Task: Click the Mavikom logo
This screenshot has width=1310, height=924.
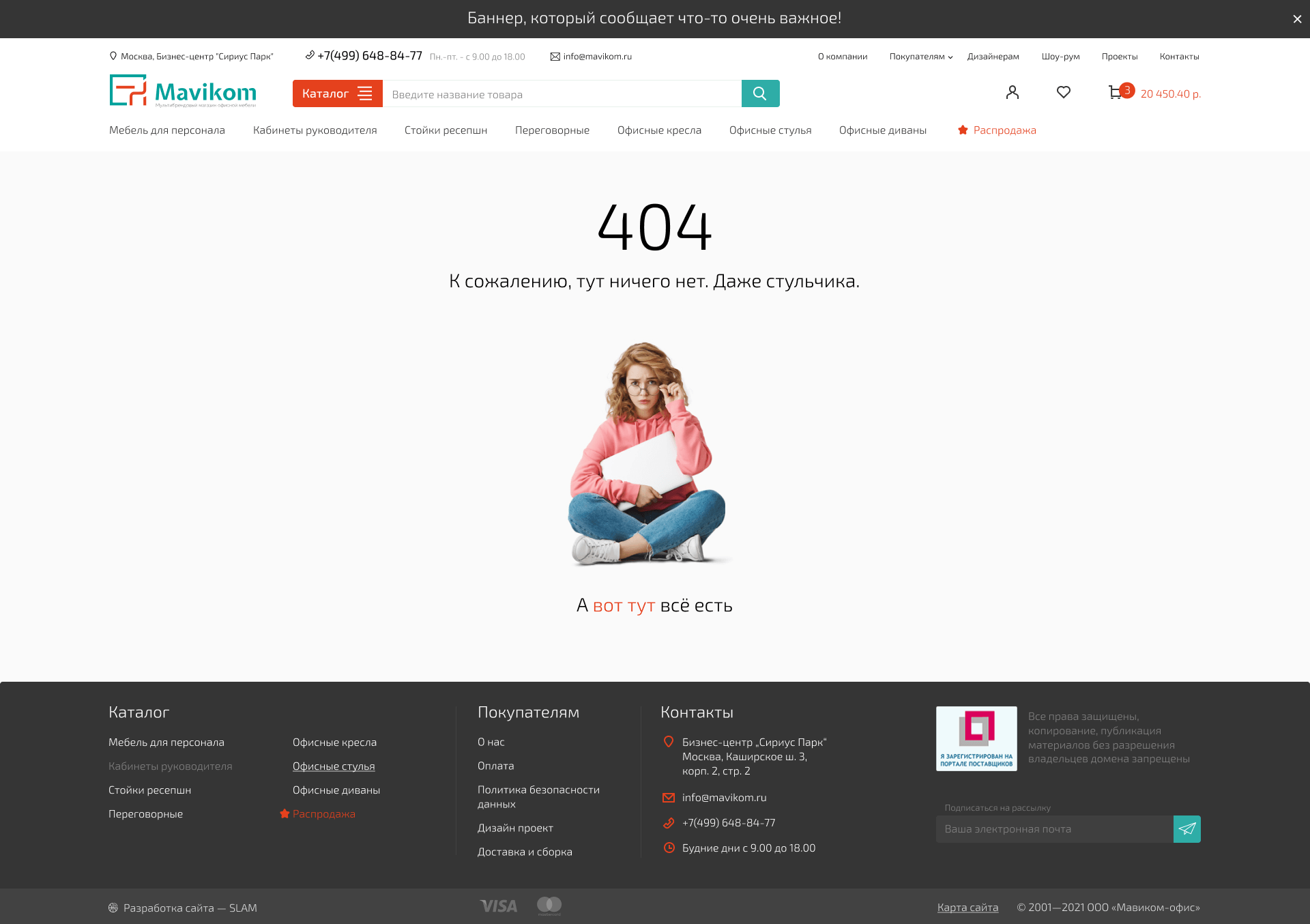Action: (x=183, y=91)
